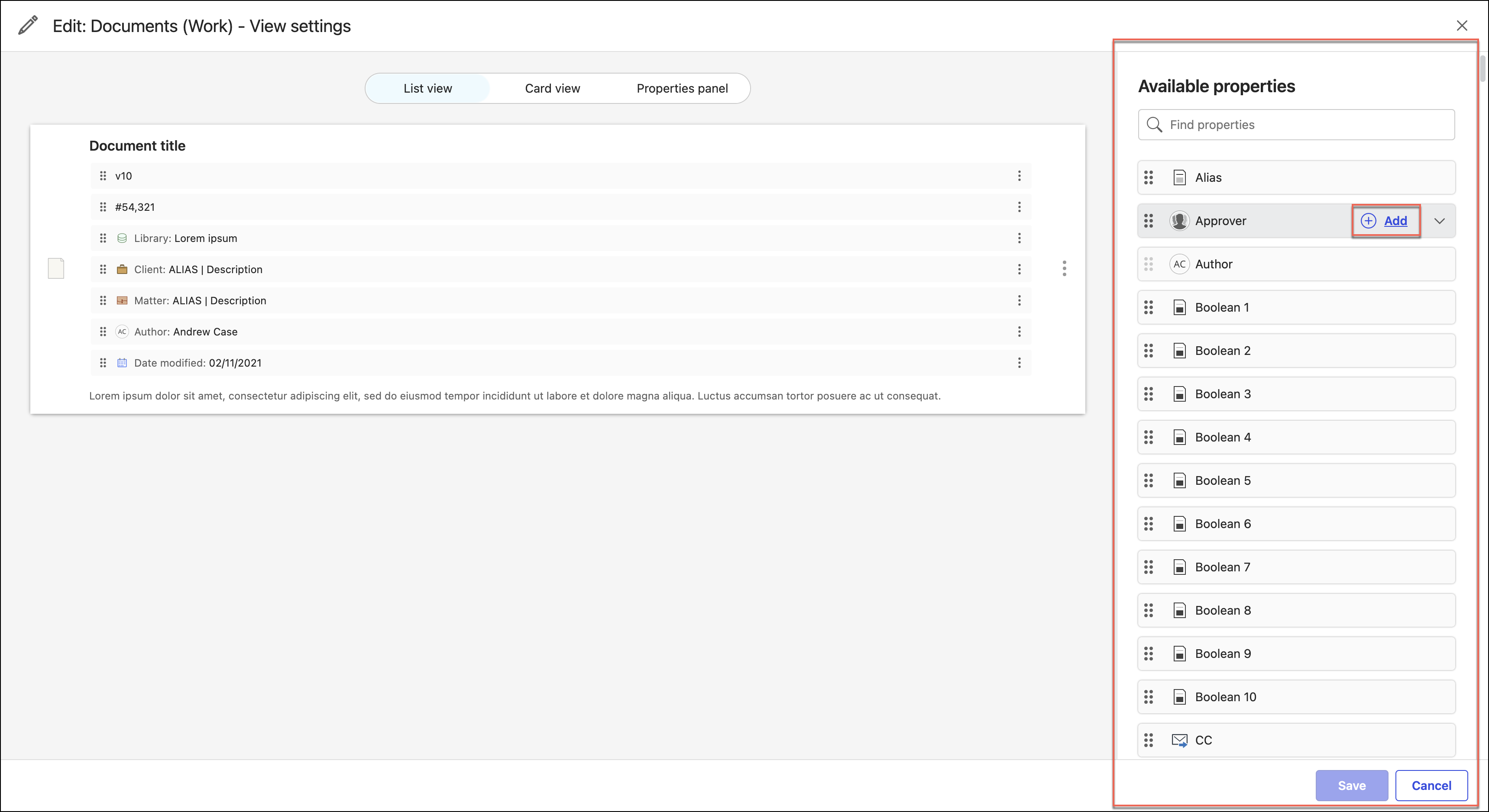The height and width of the screenshot is (812, 1489).
Task: Open the three-dot menu for v10 row
Action: pyautogui.click(x=1019, y=176)
